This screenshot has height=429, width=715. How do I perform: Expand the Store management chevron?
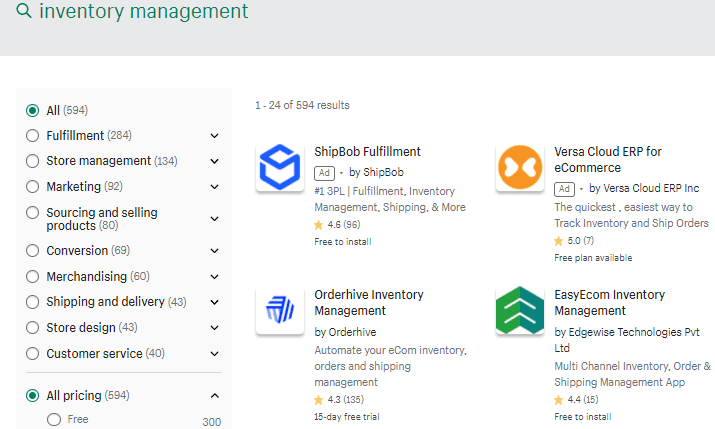point(214,161)
